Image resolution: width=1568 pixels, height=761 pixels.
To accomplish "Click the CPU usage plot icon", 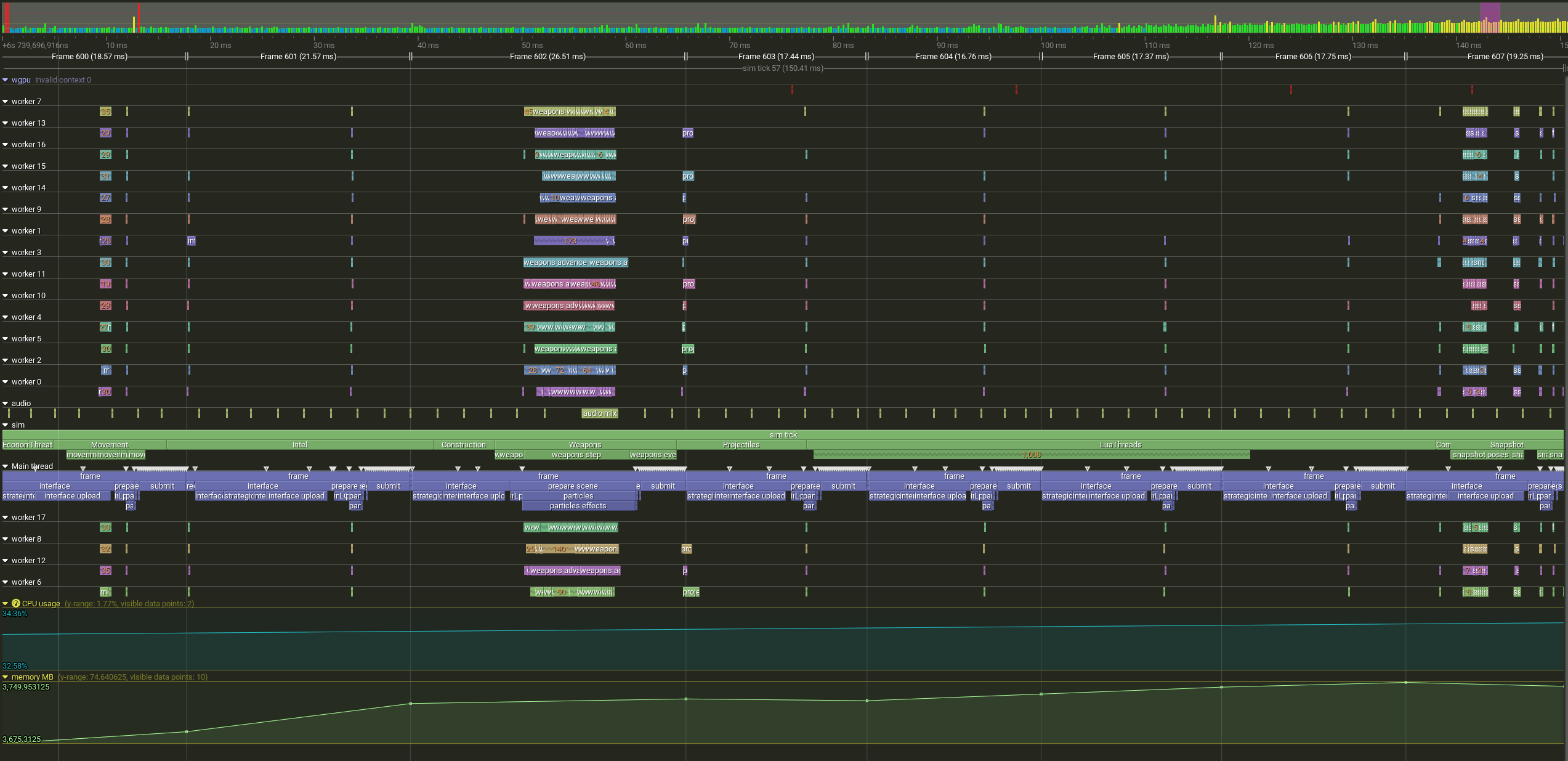I will click(16, 604).
